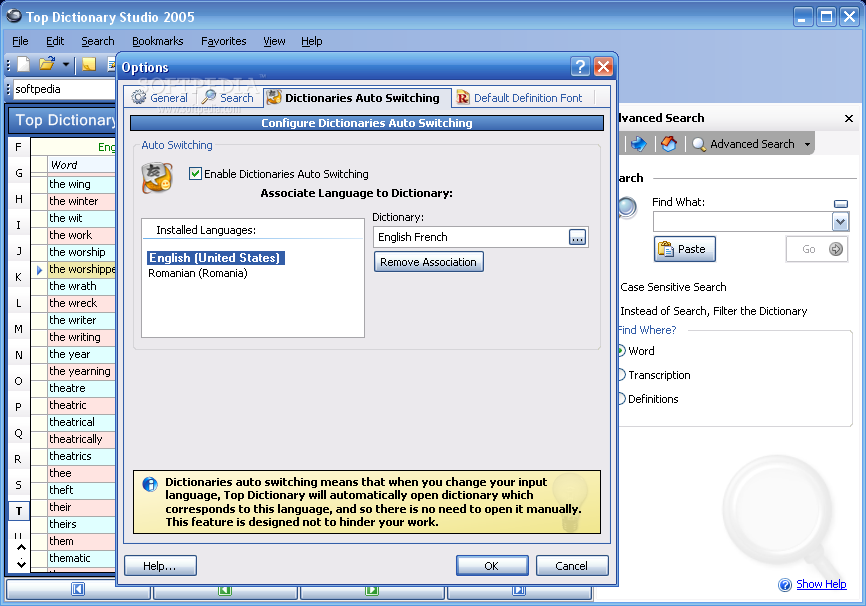Screen dimensions: 866x606
Task: Click the Help... button in Options
Action: point(160,566)
